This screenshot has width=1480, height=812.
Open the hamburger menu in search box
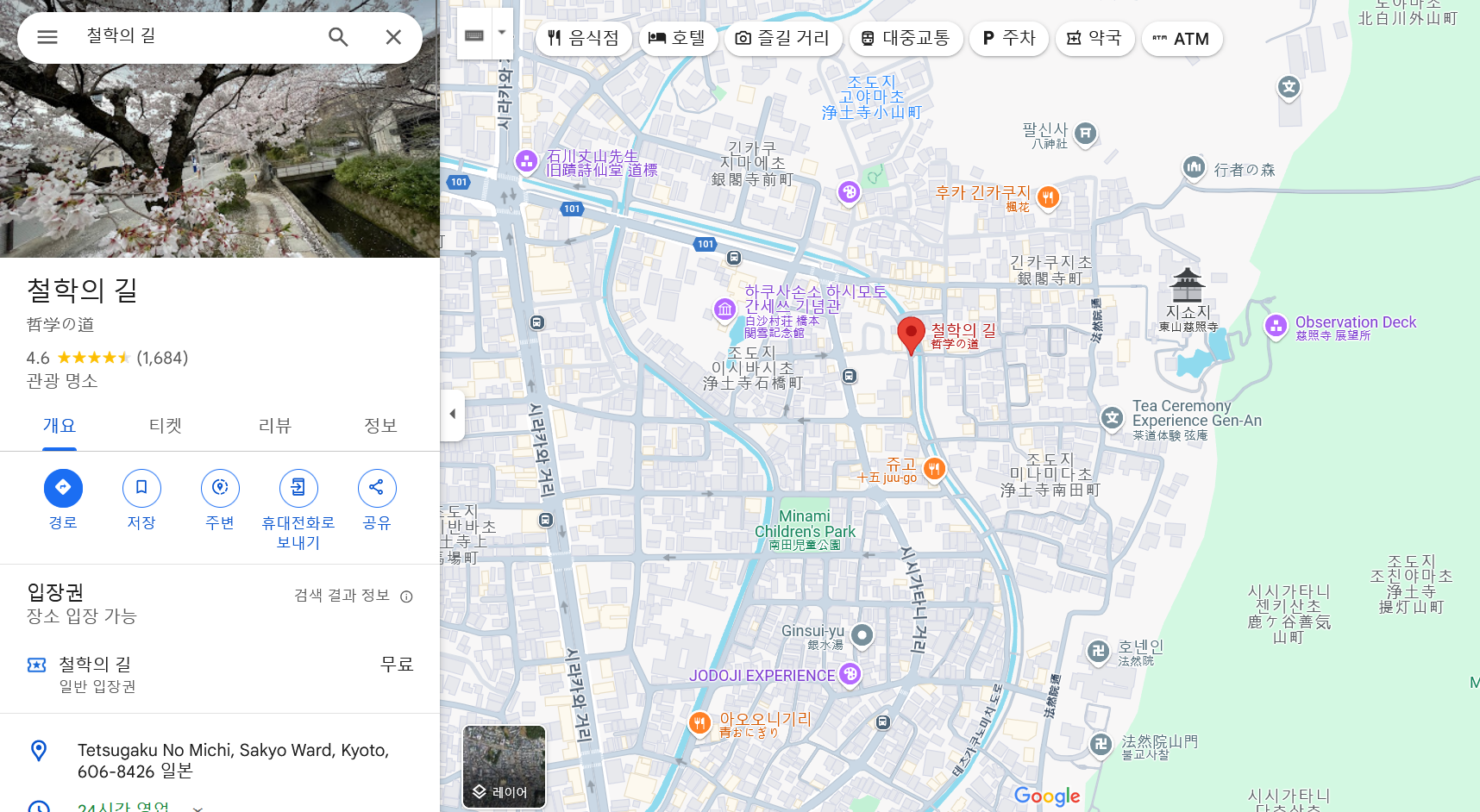pyautogui.click(x=47, y=37)
